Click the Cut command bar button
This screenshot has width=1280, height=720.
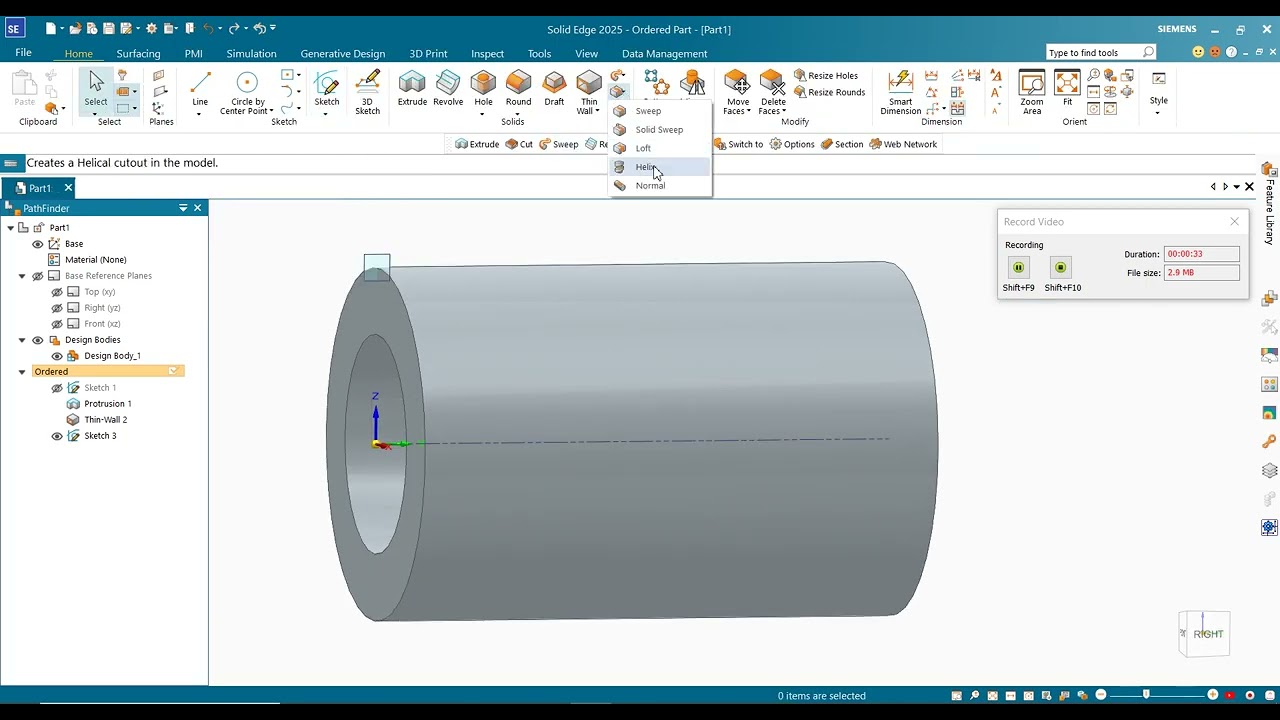(519, 144)
